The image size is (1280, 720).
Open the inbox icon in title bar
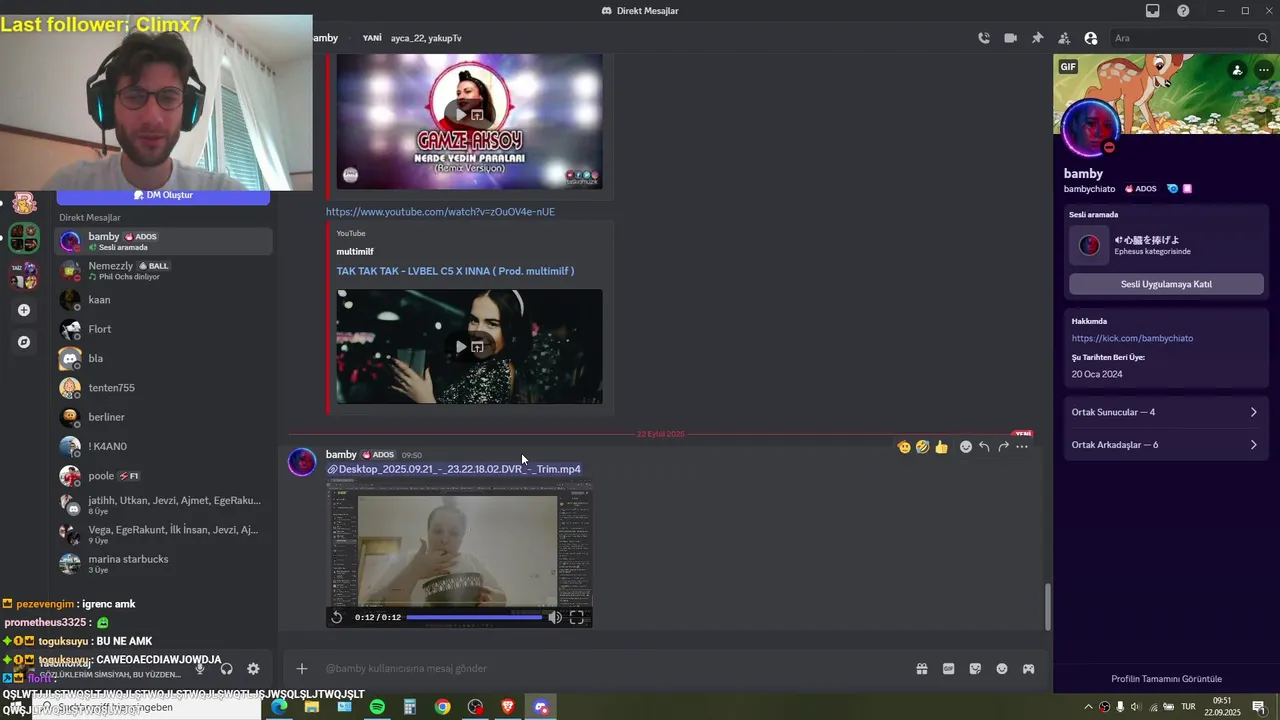pos(1153,11)
